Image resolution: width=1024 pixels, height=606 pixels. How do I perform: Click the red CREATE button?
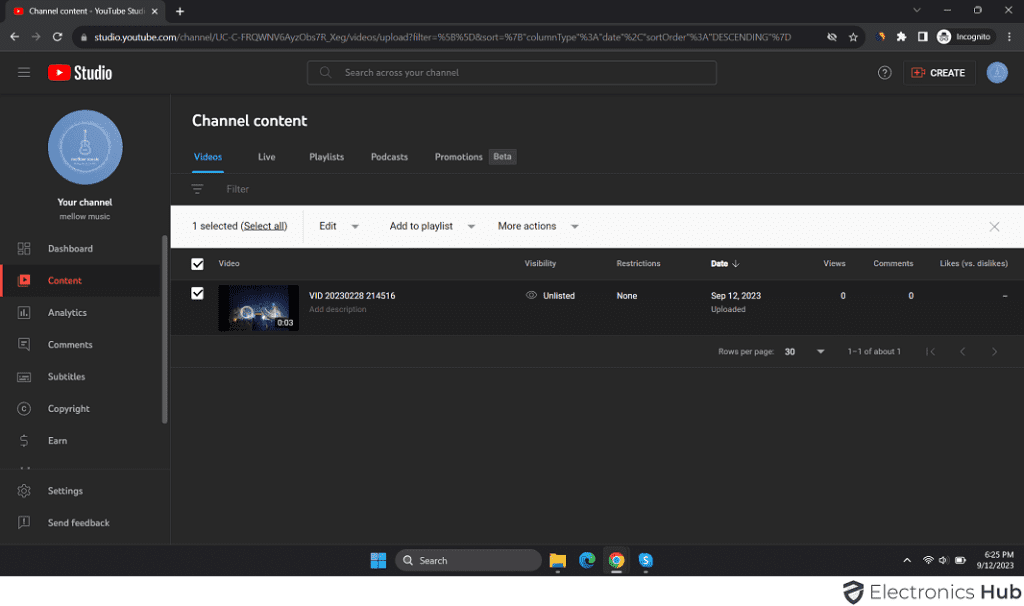pos(938,72)
